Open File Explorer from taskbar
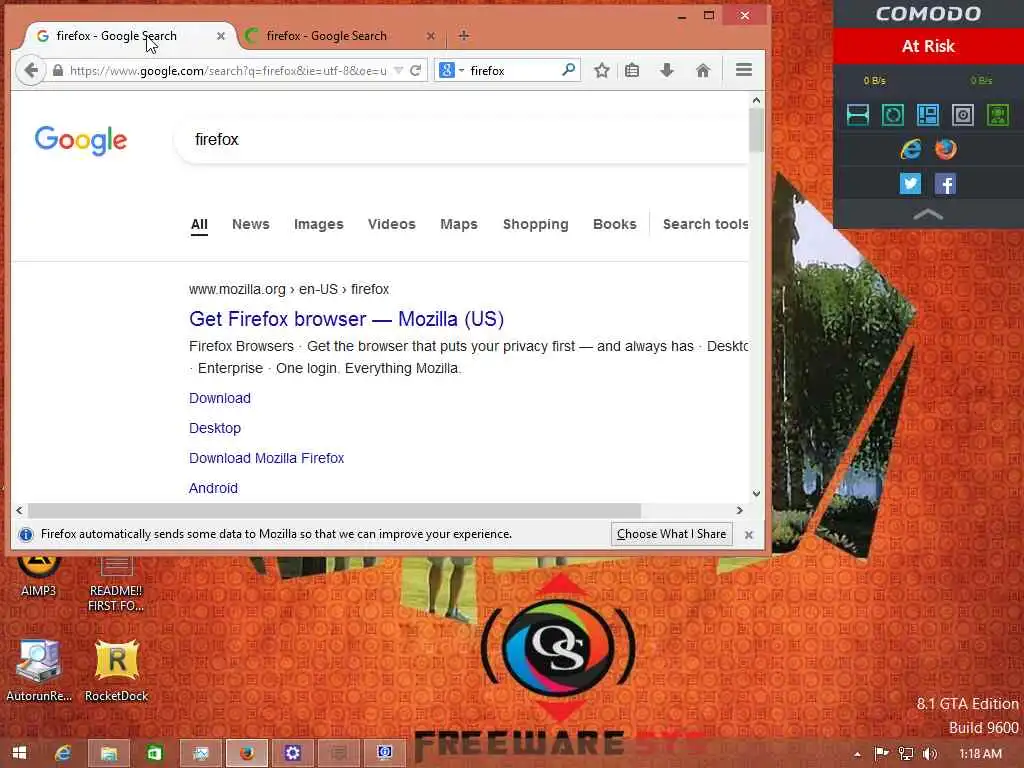Viewport: 1024px width, 768px height. [x=108, y=753]
